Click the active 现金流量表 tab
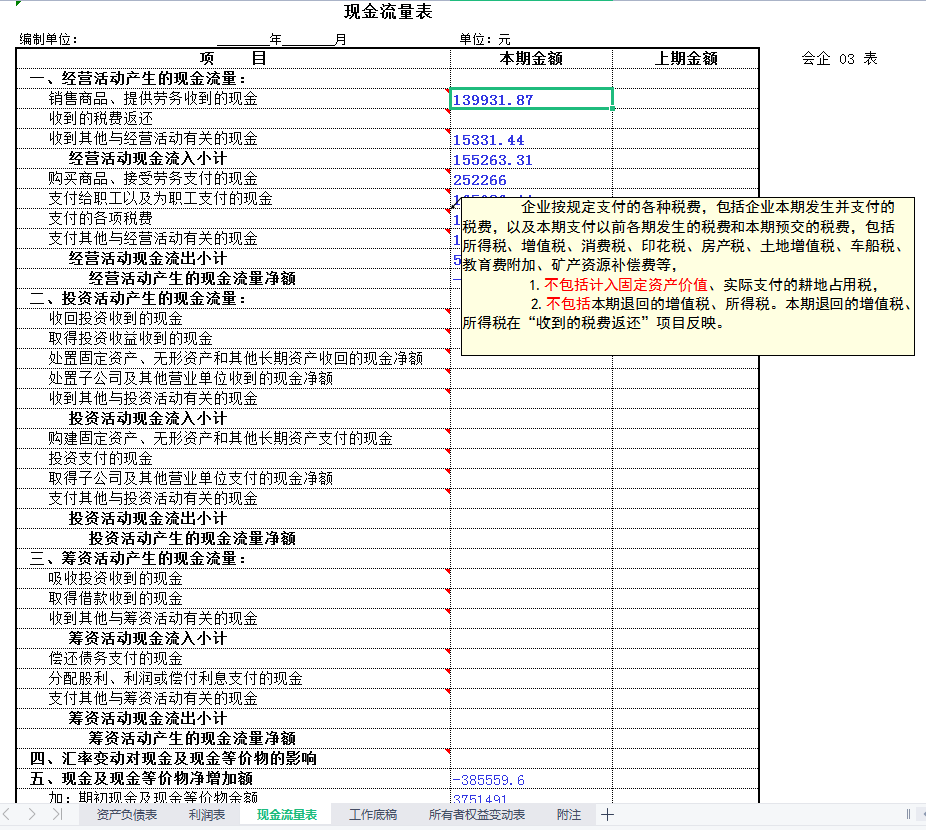926x830 pixels. coord(284,814)
